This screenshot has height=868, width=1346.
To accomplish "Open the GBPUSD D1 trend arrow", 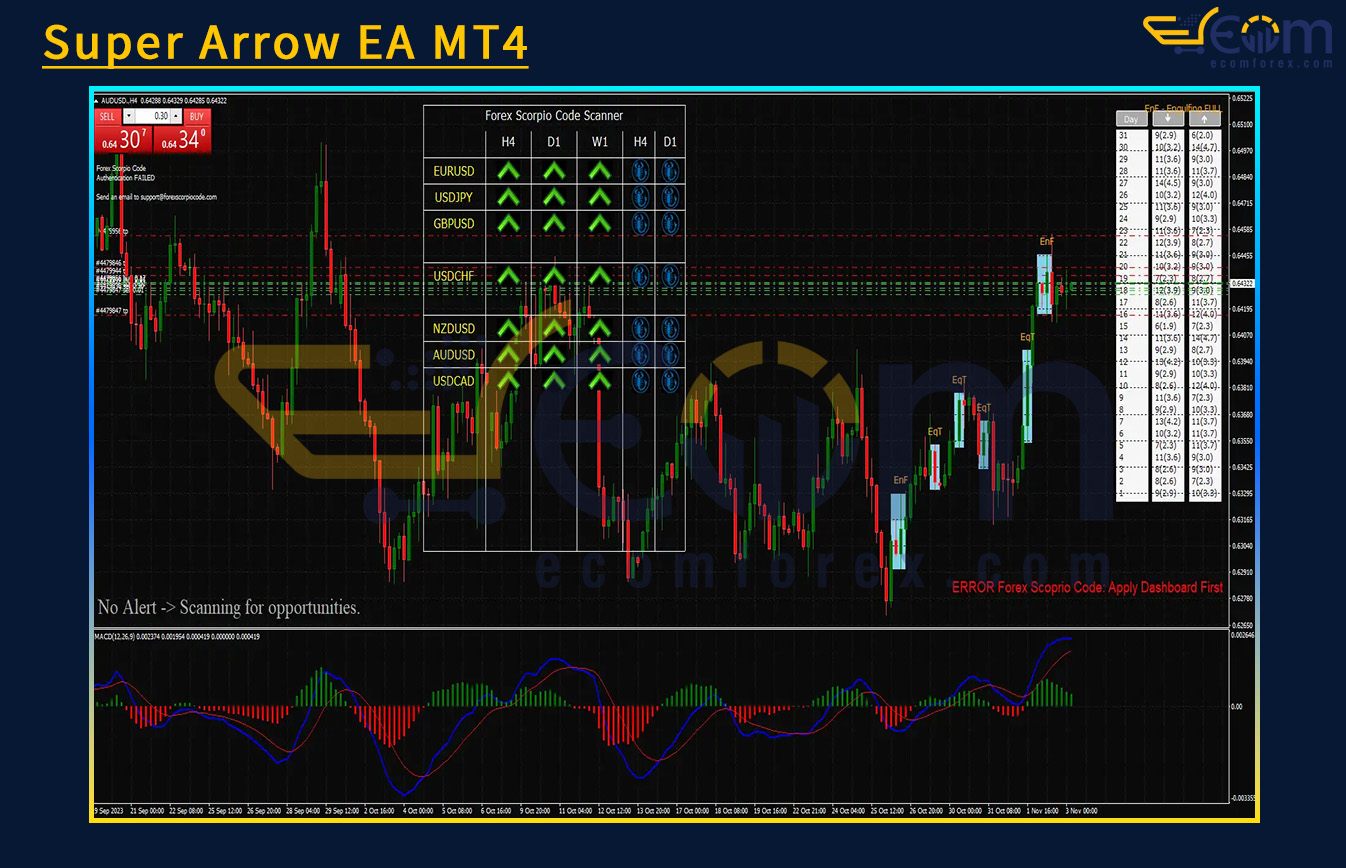I will pyautogui.click(x=554, y=223).
